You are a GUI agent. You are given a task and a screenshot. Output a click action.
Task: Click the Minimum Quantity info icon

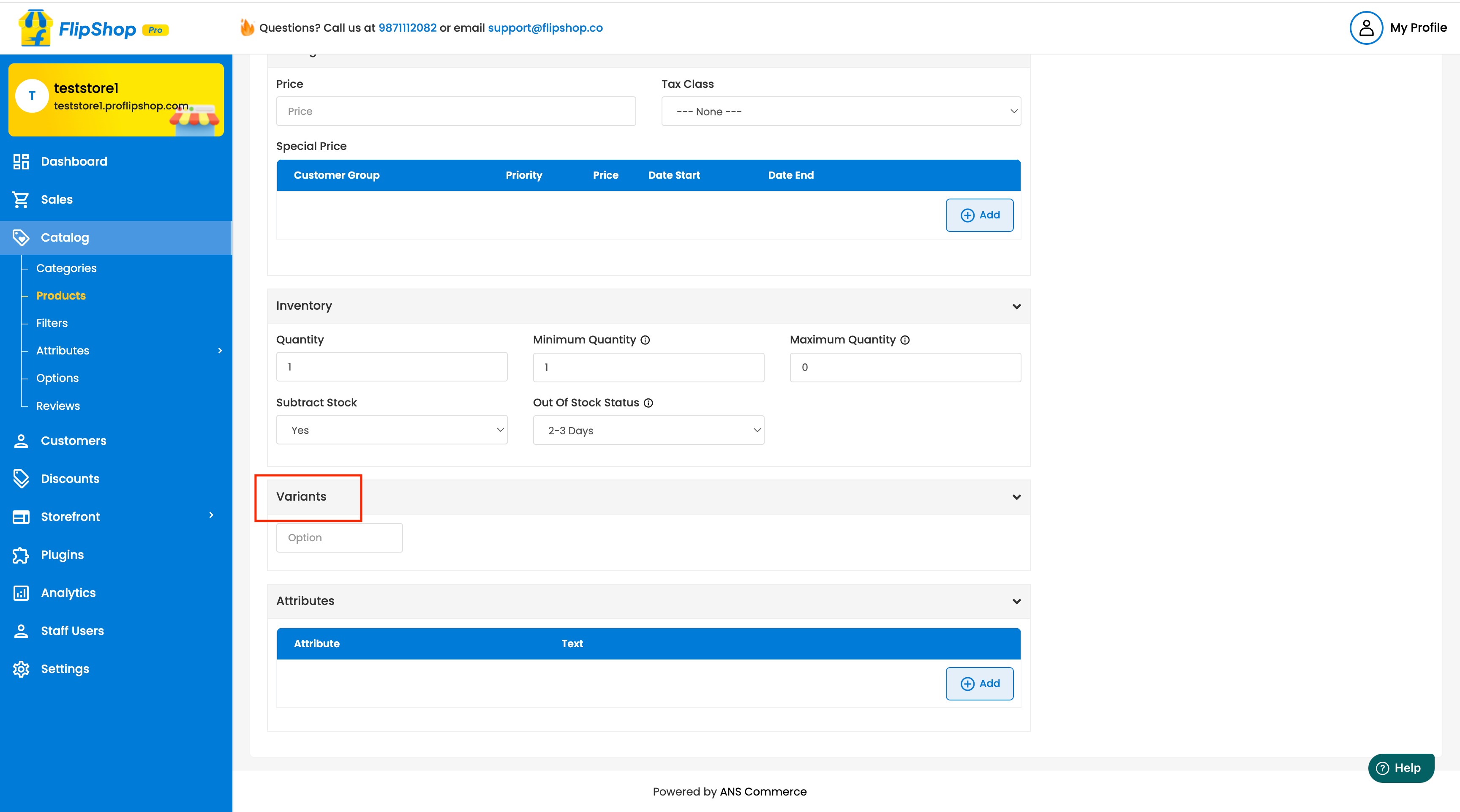[645, 340]
